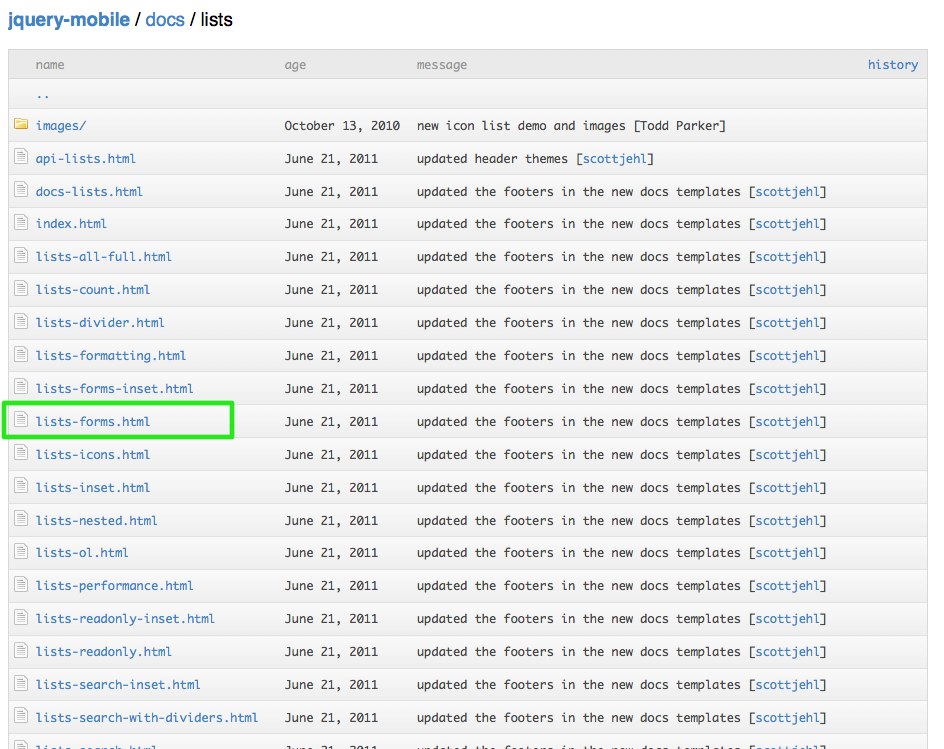This screenshot has height=749, width=944.
Task: Open lists-formatting.html
Action: coord(111,356)
